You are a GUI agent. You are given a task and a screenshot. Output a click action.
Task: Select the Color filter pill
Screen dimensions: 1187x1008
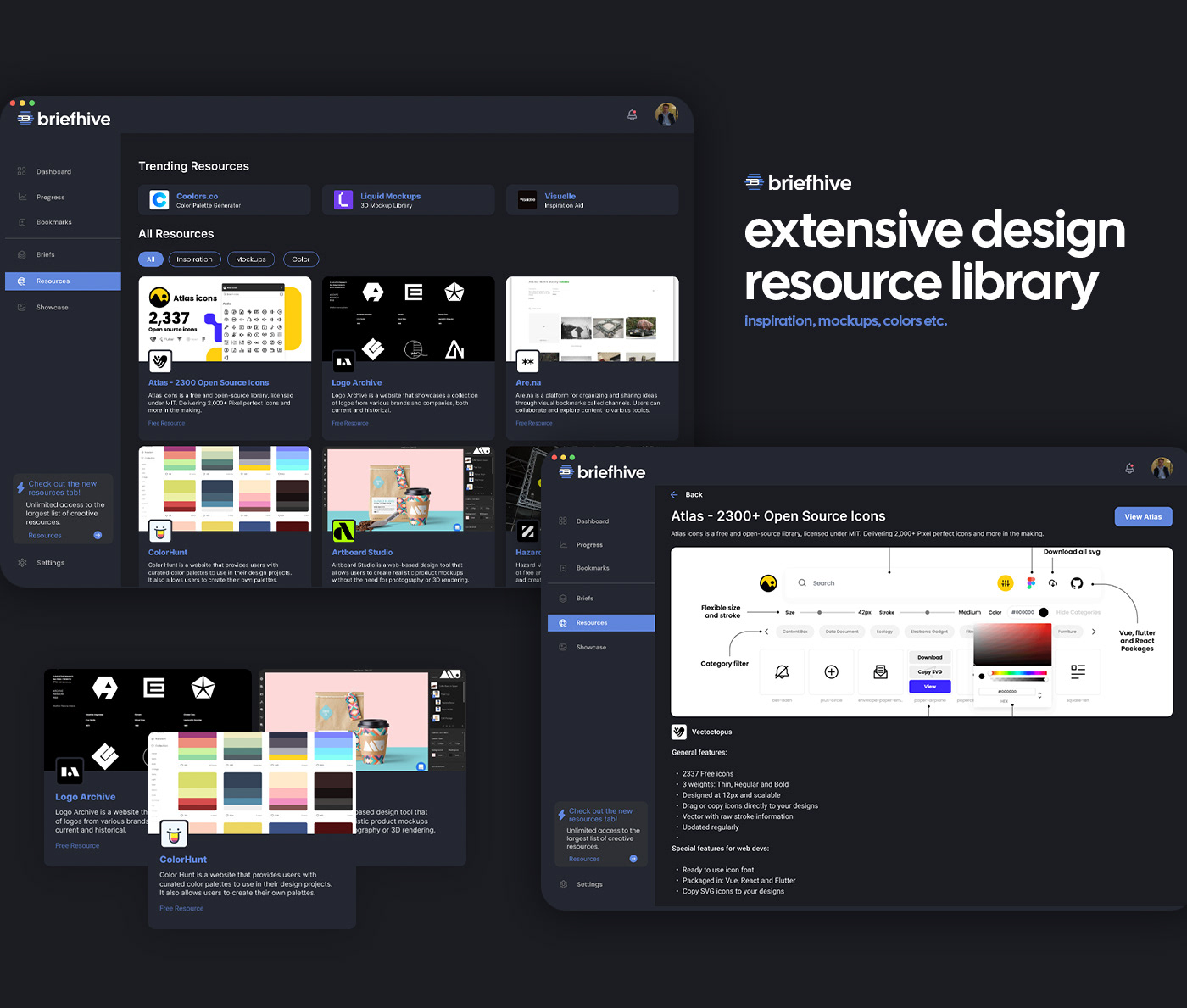pos(301,259)
